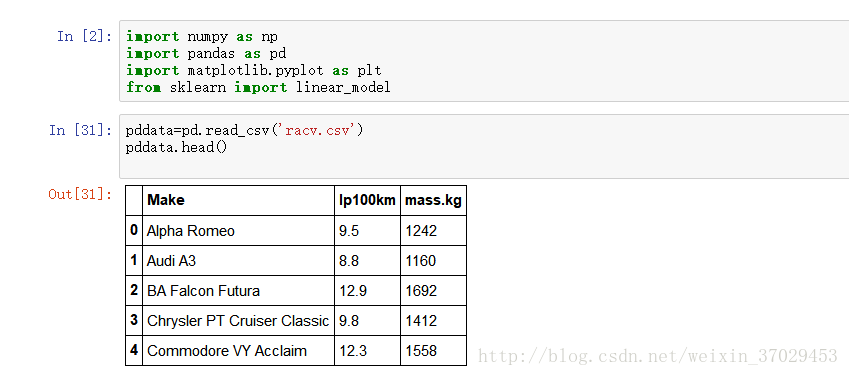Click the In [31] cell prompt
Image resolution: width=849 pixels, height=376 pixels.
click(81, 131)
